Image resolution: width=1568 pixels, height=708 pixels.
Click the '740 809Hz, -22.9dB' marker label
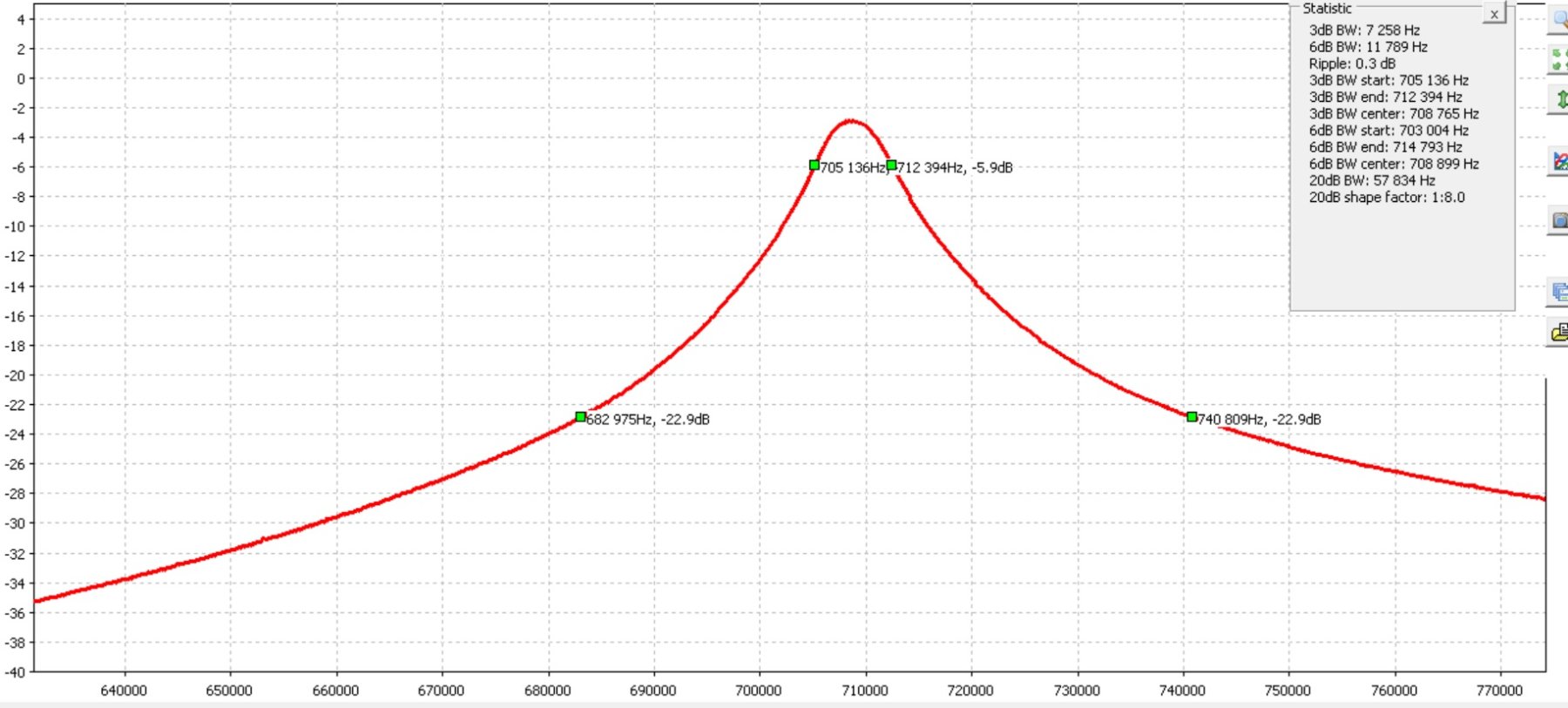1260,419
